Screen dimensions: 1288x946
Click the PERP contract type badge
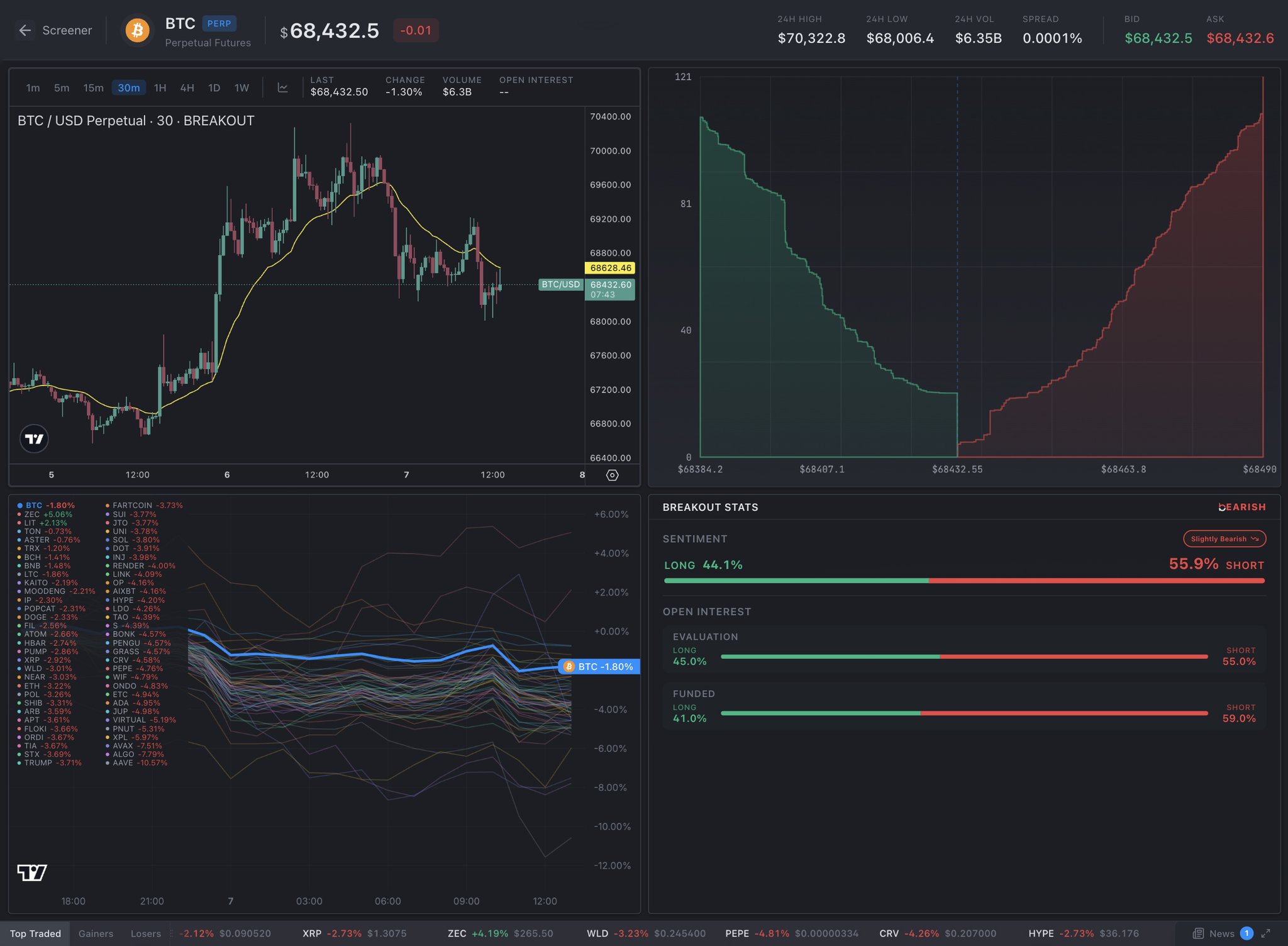219,23
